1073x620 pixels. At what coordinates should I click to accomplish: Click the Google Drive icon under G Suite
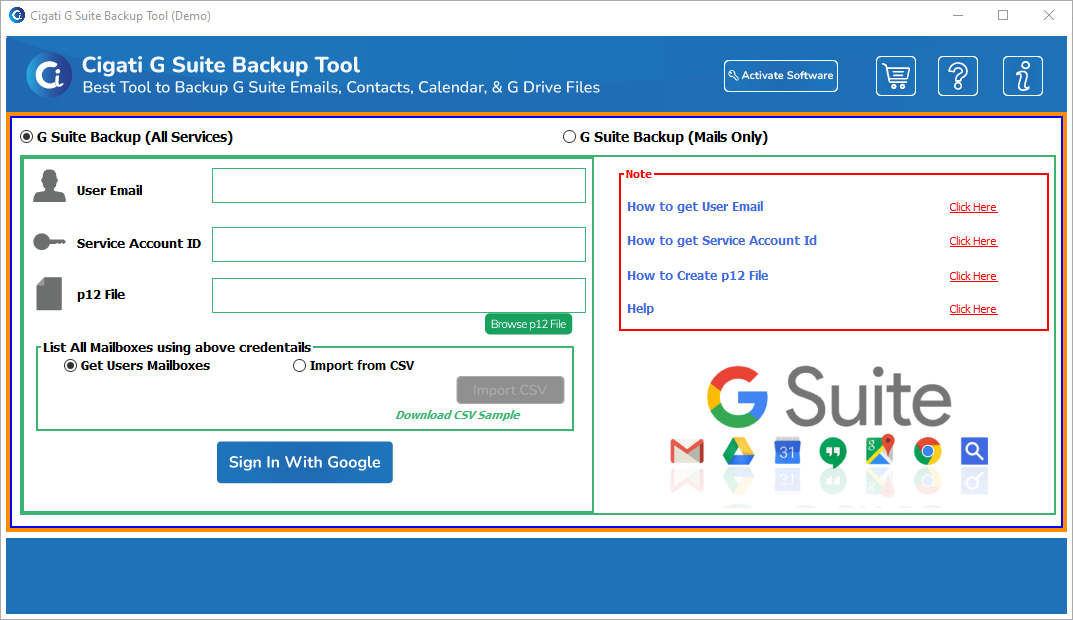[x=738, y=452]
